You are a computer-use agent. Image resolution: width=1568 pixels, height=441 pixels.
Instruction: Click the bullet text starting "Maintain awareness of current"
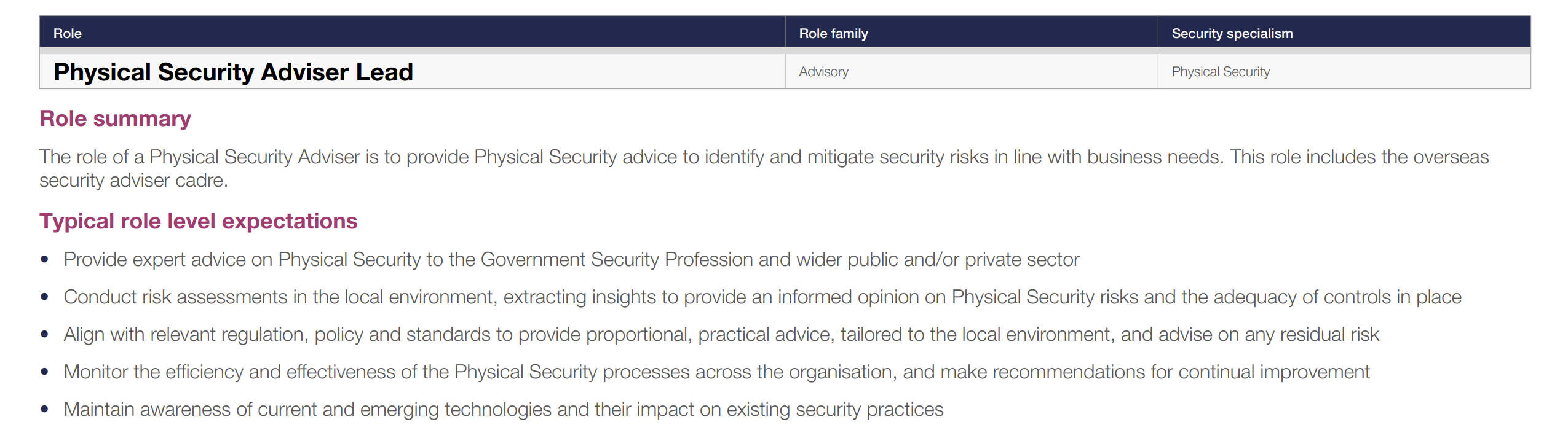coord(503,410)
